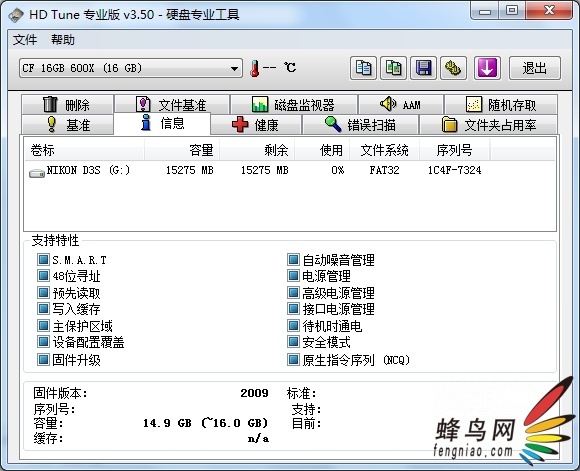Click the 序列号 column header
Screen dimensions: 580x471
pyautogui.click(x=455, y=150)
